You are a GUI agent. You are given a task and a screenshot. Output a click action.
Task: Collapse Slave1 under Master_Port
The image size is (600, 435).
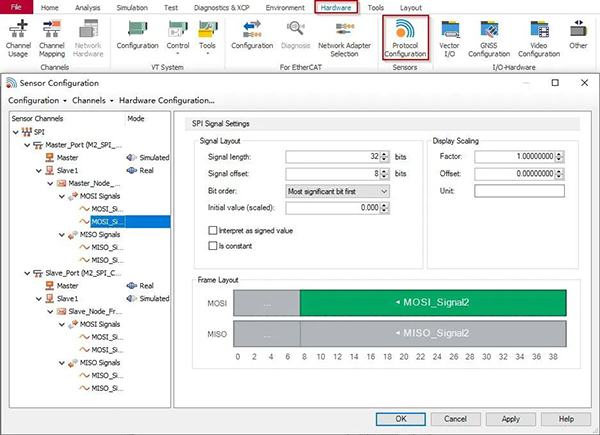39,171
